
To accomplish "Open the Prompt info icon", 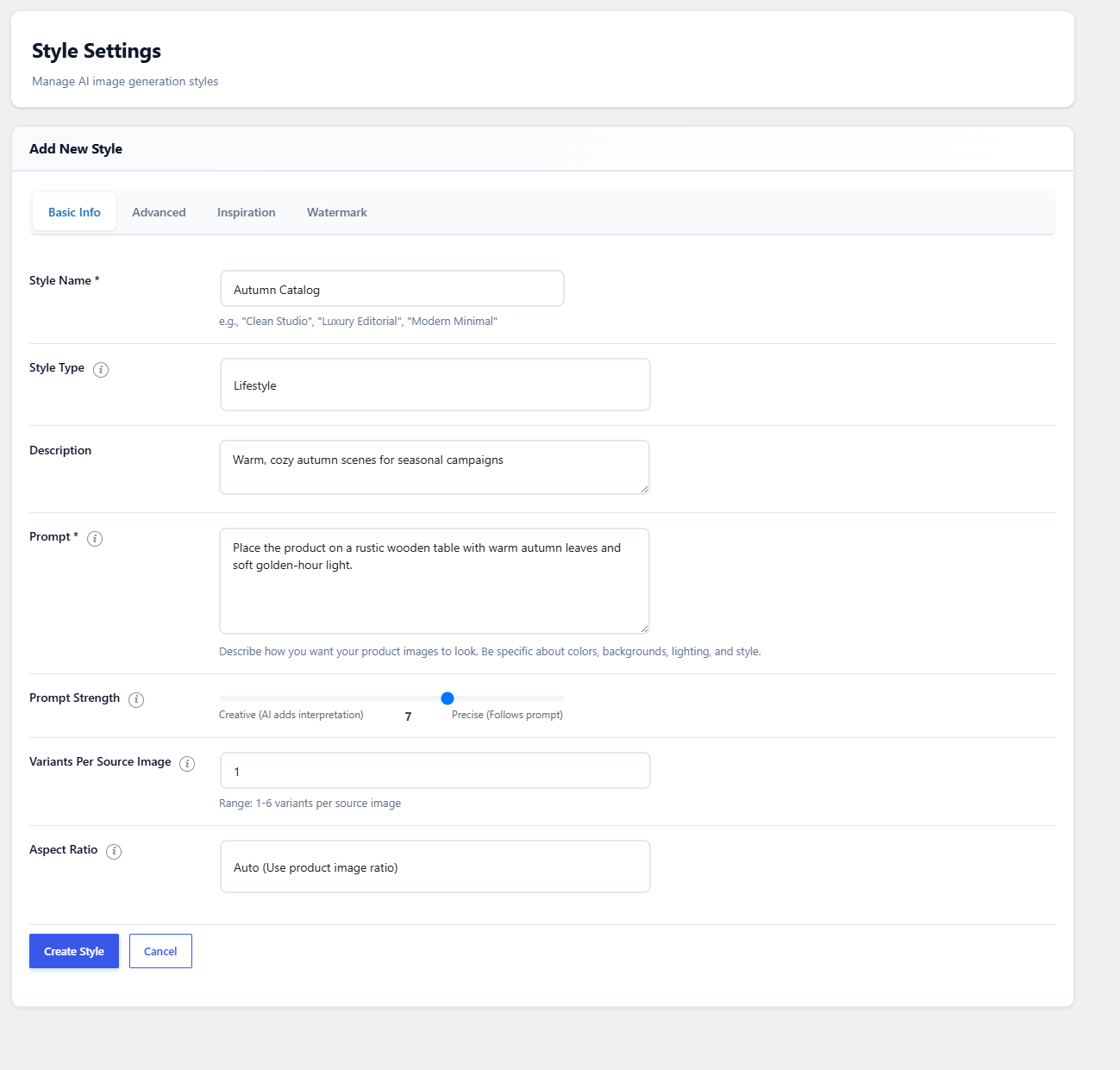I will click(x=95, y=539).
